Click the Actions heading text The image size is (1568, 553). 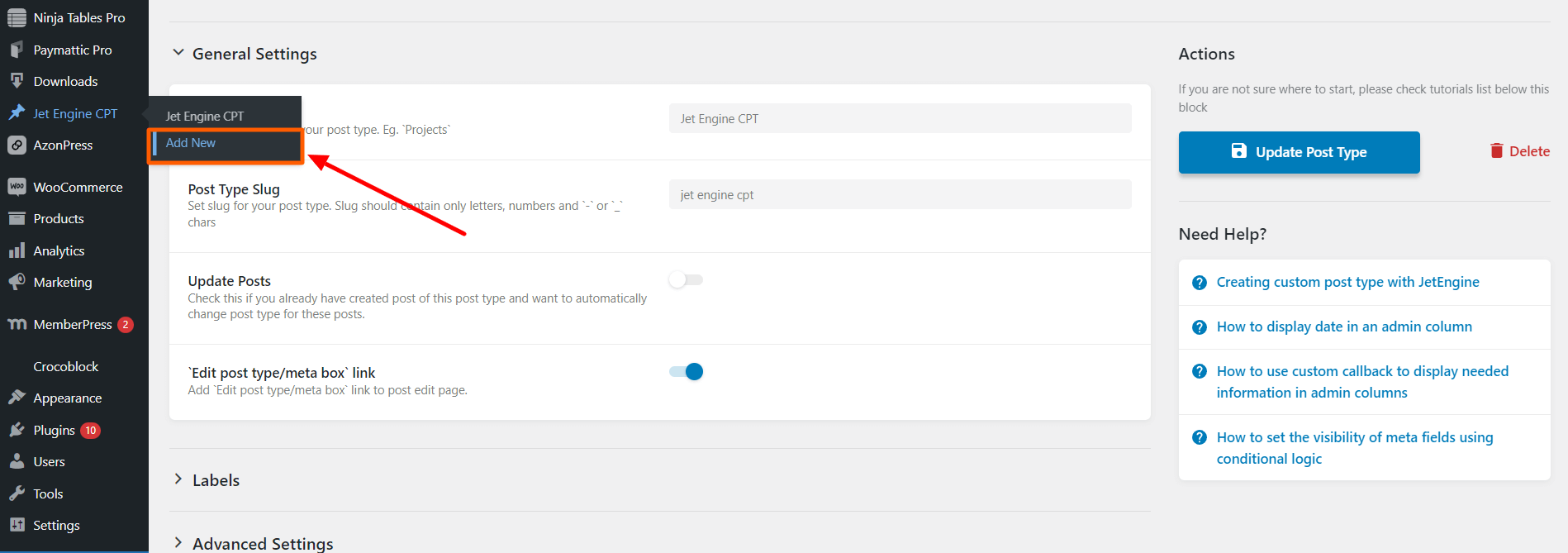pyautogui.click(x=1206, y=54)
